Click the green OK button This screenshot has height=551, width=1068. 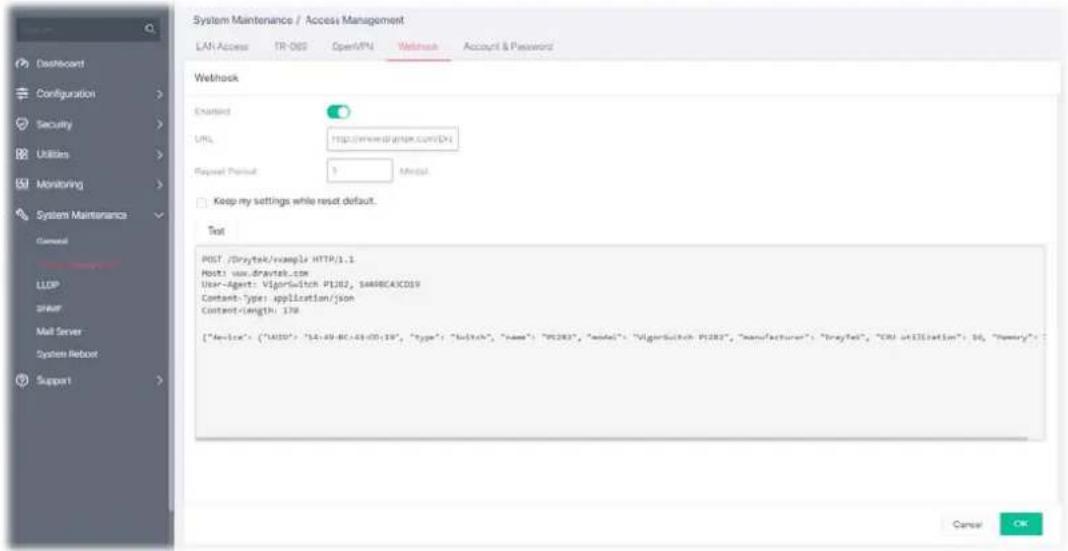pos(1020,524)
